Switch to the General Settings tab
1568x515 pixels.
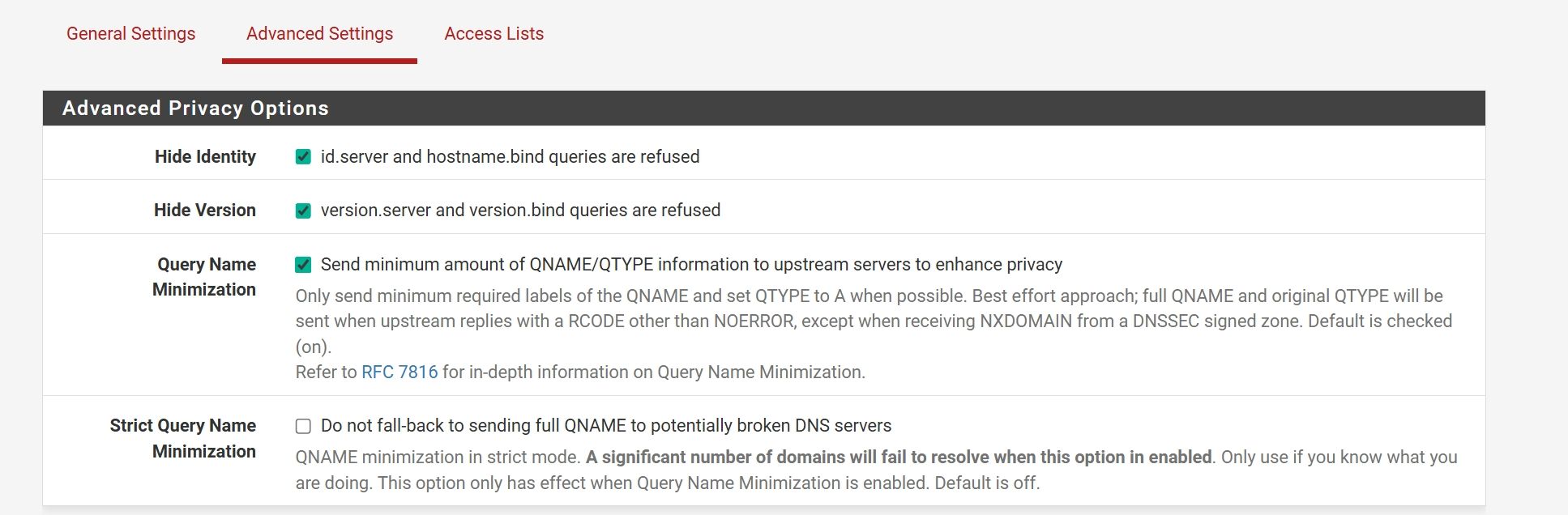point(130,34)
